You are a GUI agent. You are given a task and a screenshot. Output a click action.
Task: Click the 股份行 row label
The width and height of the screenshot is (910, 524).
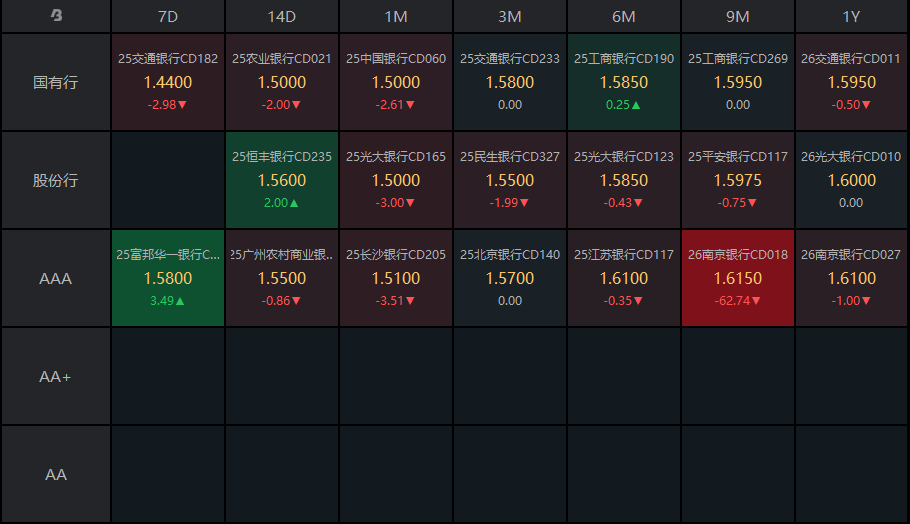coord(56,180)
